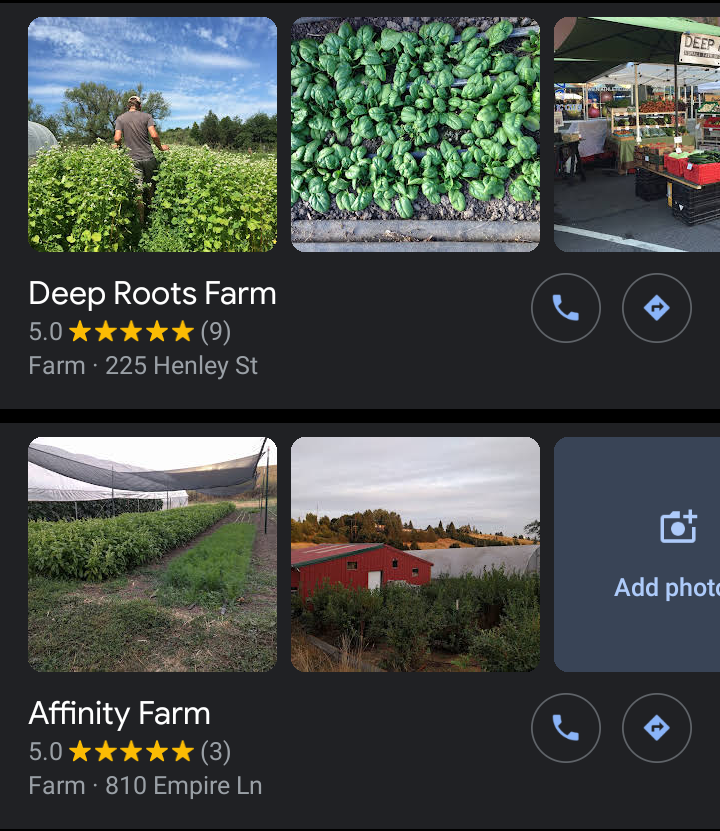Select the 225 Henley St address
The height and width of the screenshot is (831, 720).
coord(181,366)
